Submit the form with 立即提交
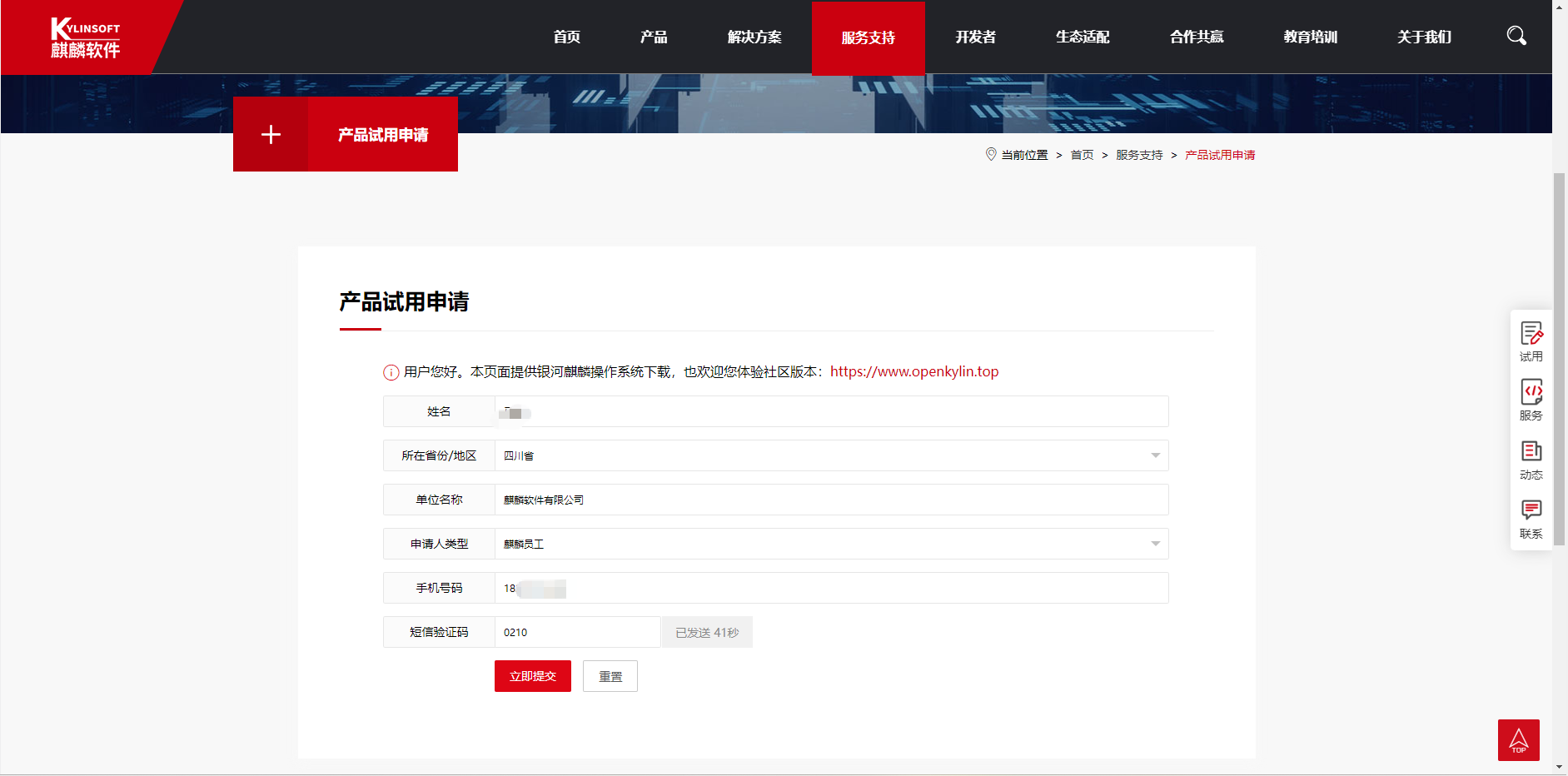Image resolution: width=1568 pixels, height=776 pixels. pyautogui.click(x=532, y=675)
